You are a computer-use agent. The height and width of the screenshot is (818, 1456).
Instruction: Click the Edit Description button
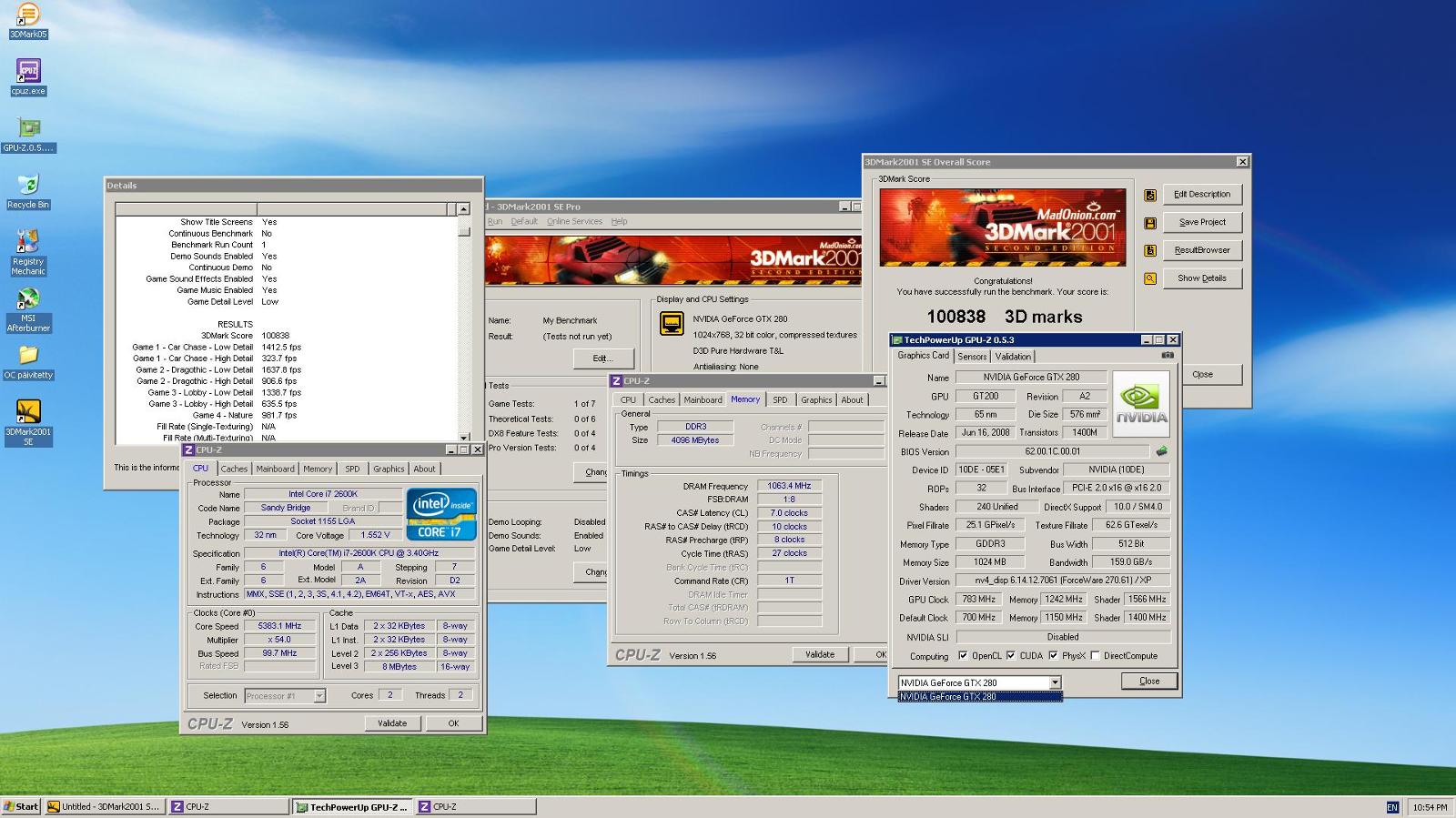pos(1202,195)
